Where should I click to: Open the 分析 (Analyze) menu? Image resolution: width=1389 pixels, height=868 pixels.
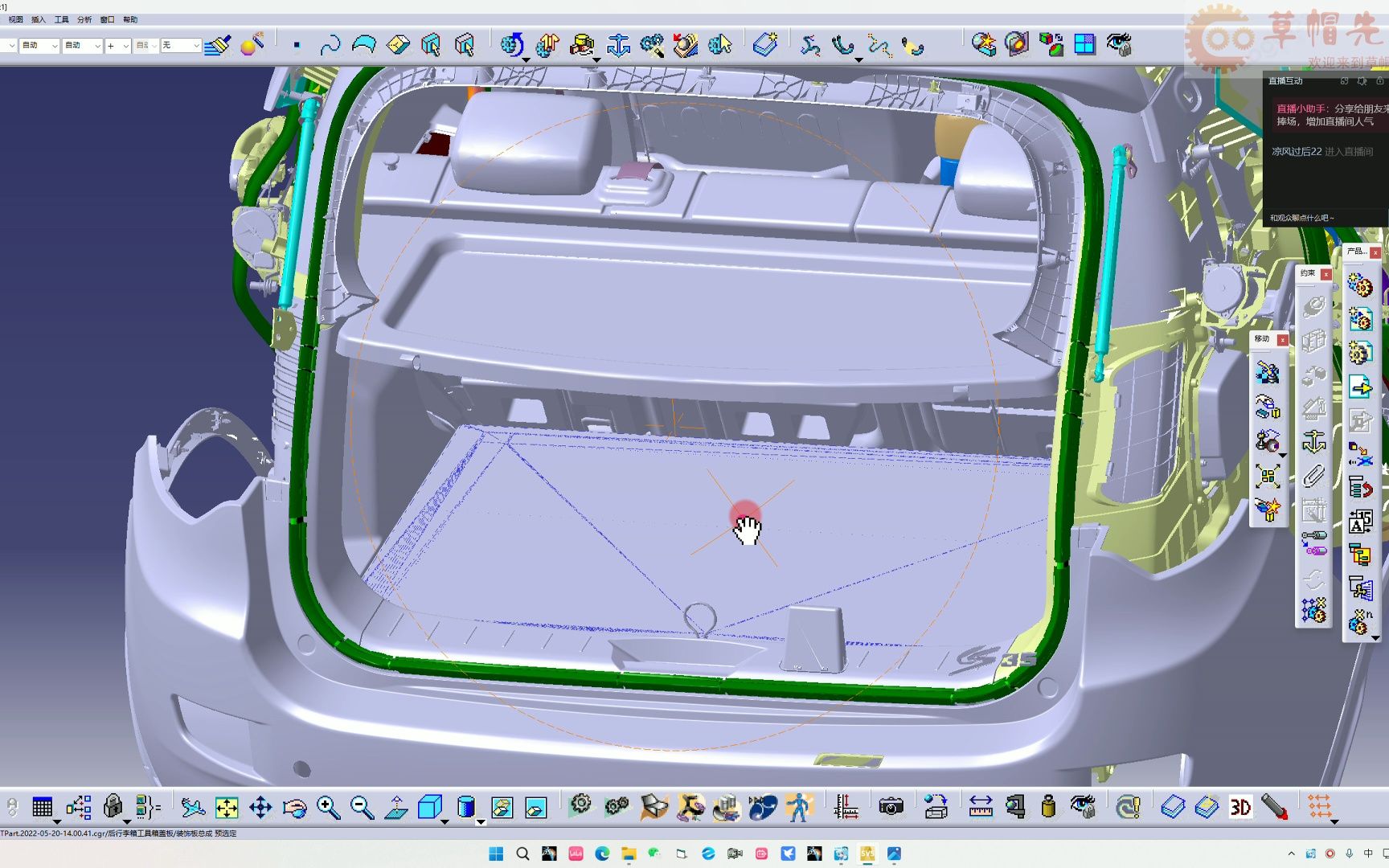tap(84, 19)
